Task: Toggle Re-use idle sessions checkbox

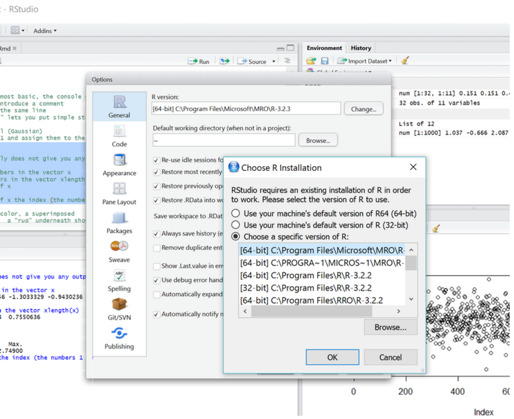Action: click(x=156, y=160)
